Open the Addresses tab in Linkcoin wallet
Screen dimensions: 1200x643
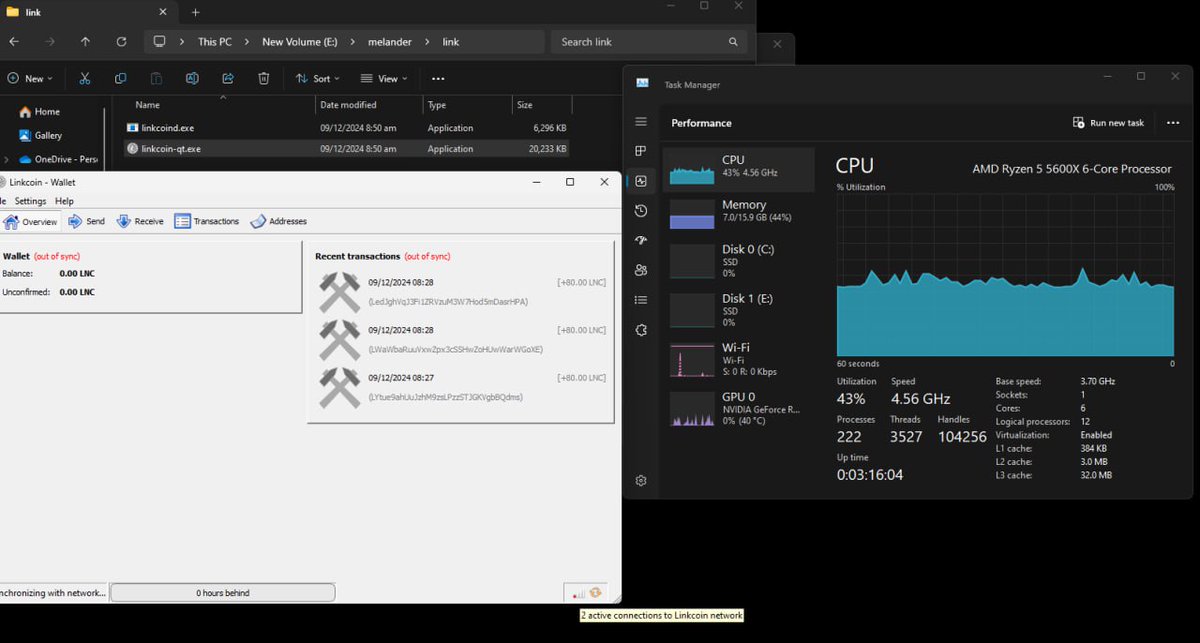point(278,221)
